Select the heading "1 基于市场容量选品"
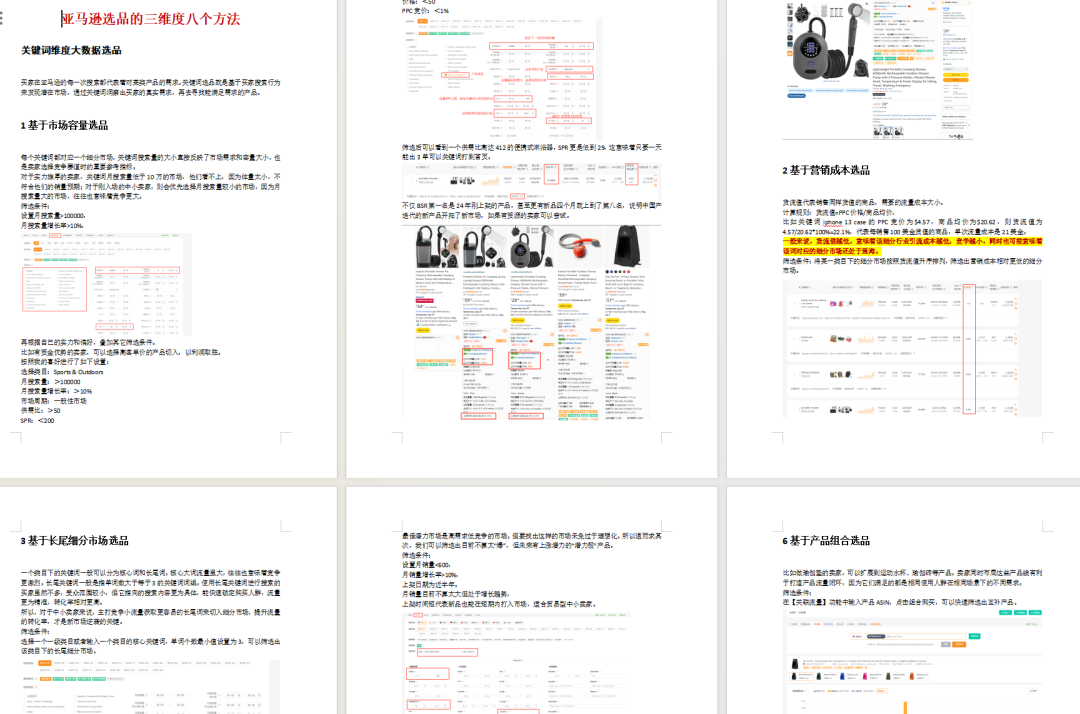The width and height of the screenshot is (1080, 714). point(64,125)
